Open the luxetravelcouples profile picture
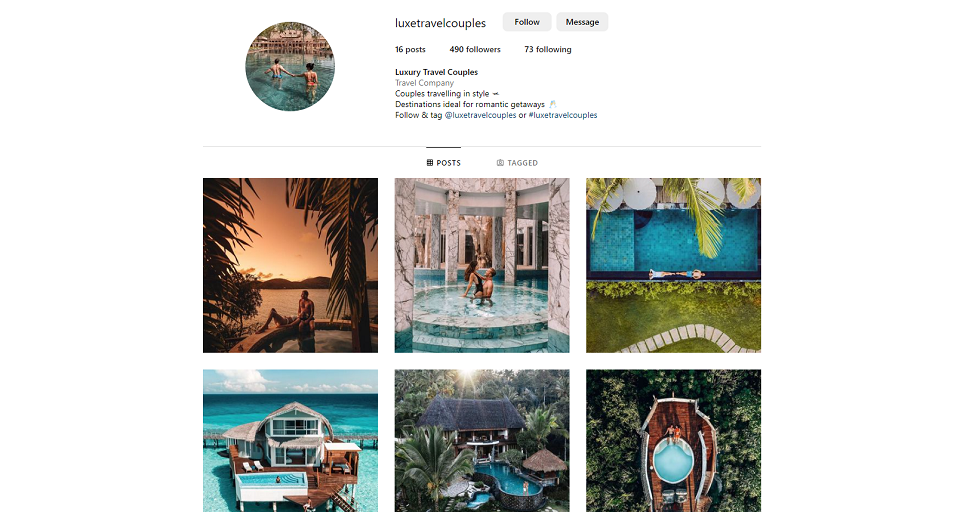 point(290,66)
